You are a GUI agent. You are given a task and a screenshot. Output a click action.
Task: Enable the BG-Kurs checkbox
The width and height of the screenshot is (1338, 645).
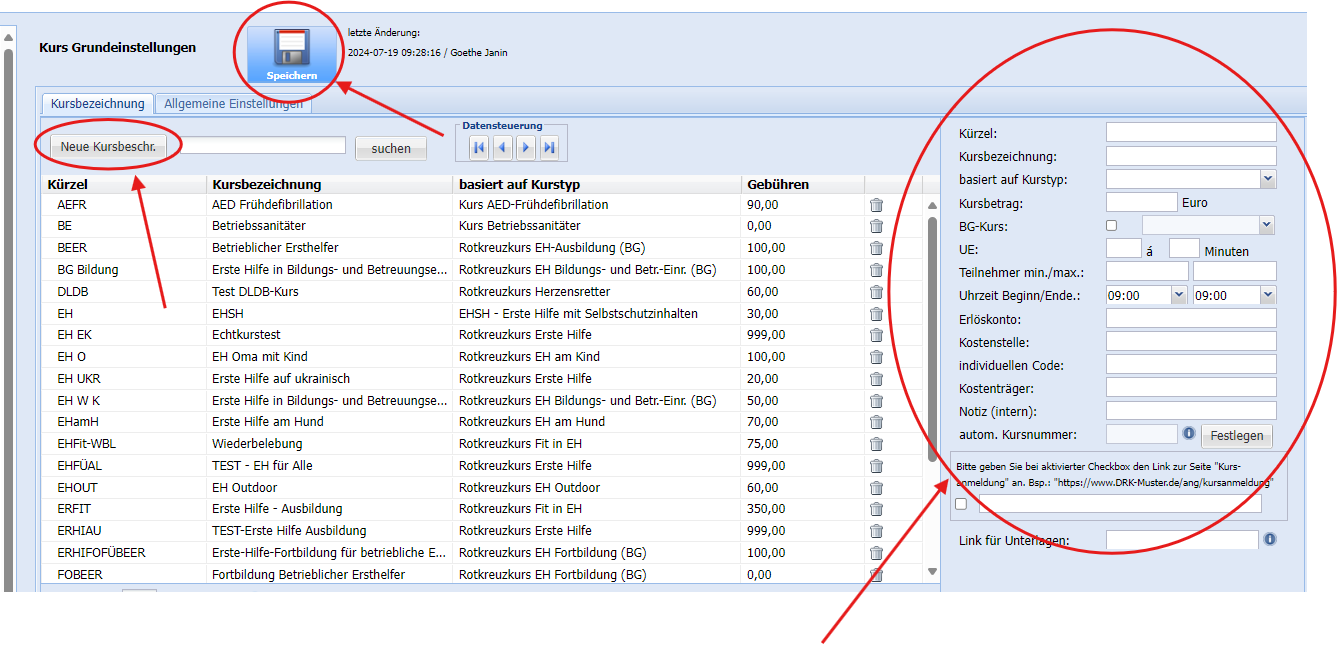[x=1111, y=226]
